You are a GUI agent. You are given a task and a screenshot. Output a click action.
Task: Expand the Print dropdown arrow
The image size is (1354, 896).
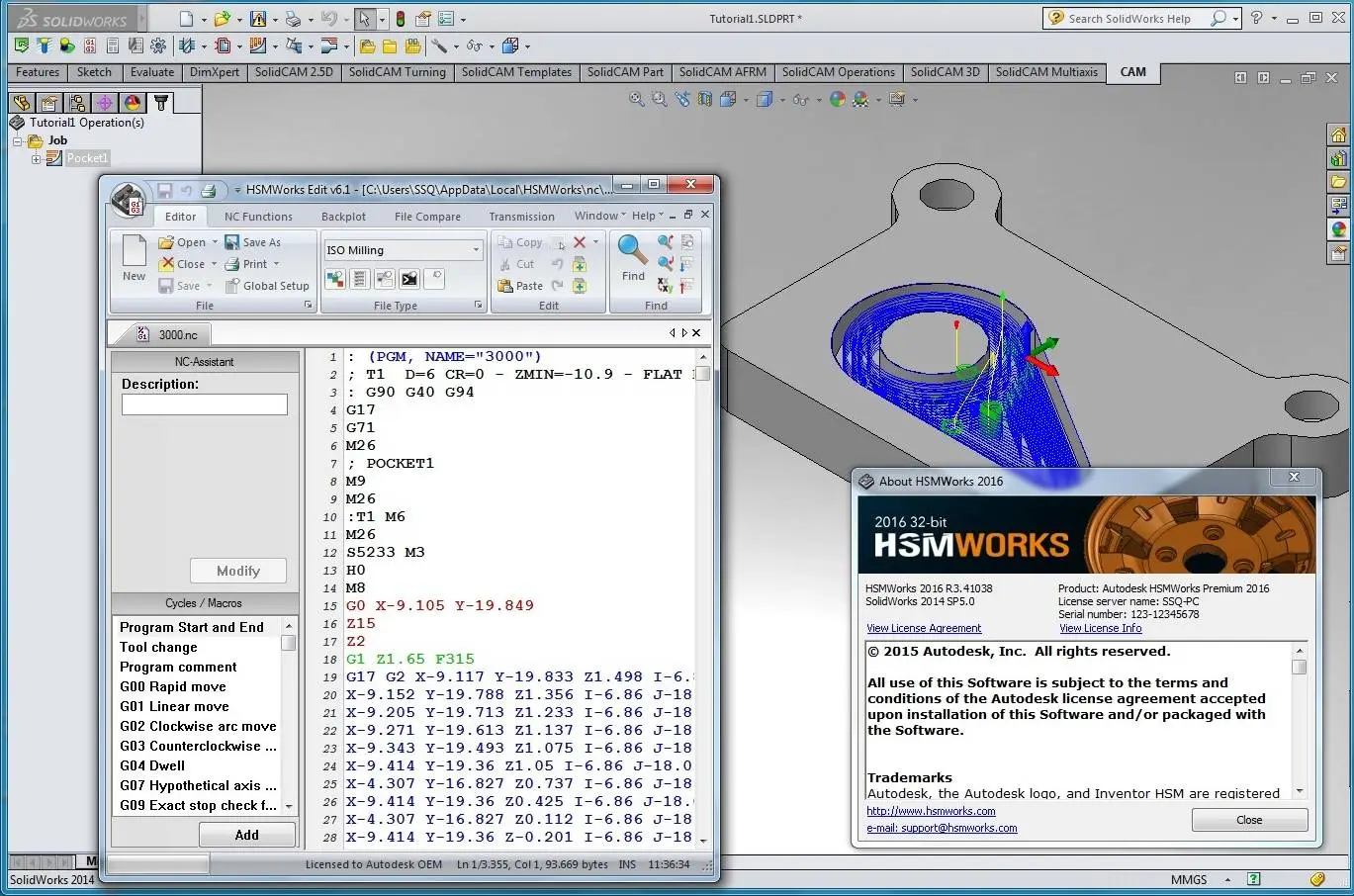coord(276,264)
